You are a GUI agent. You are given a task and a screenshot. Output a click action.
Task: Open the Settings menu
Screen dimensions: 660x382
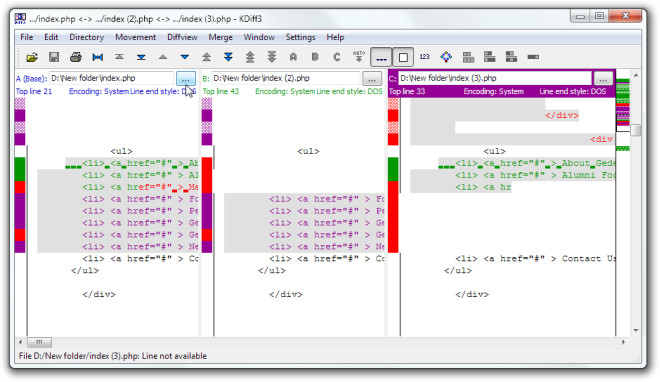click(301, 37)
